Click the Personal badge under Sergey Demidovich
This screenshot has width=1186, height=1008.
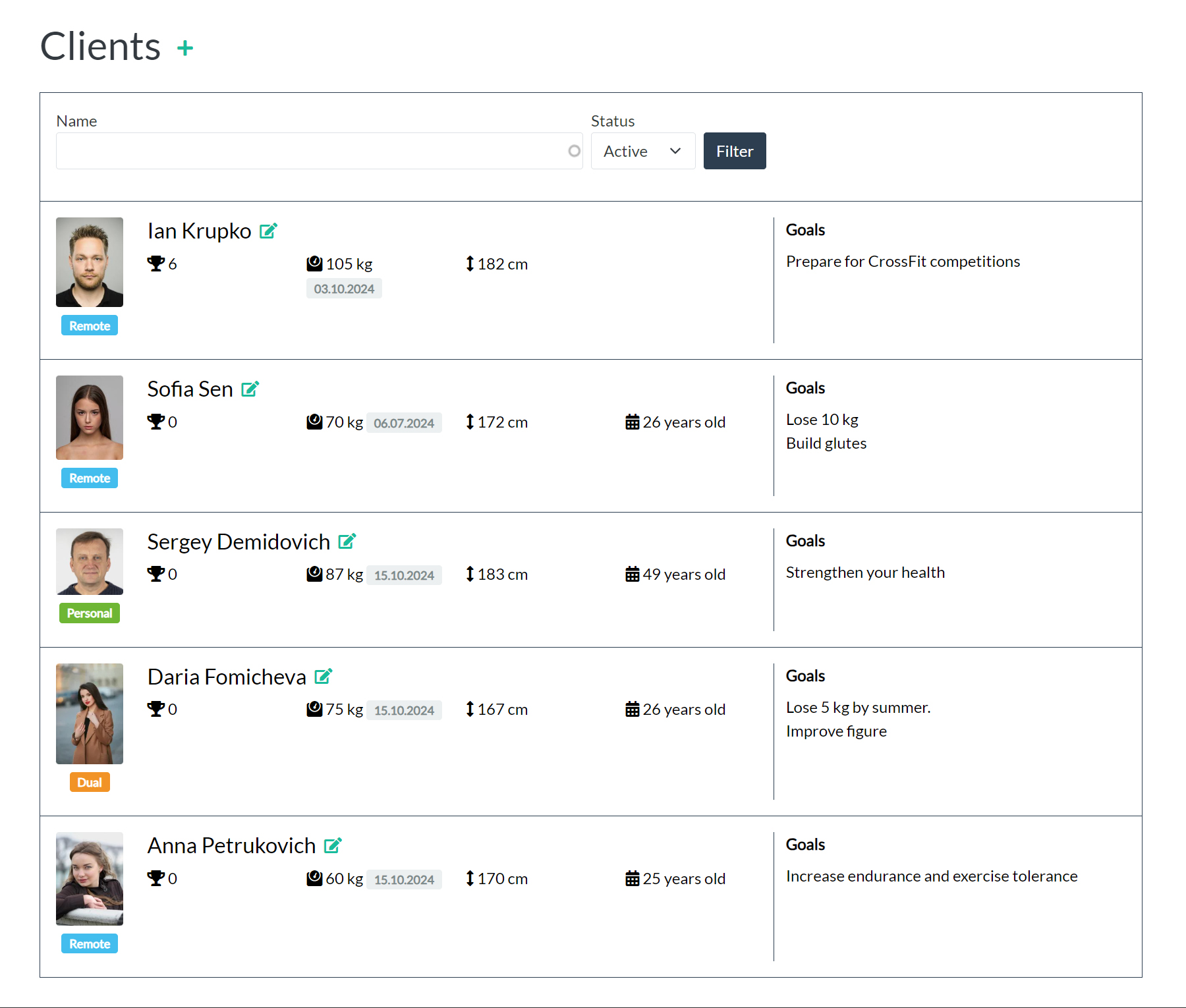click(90, 613)
